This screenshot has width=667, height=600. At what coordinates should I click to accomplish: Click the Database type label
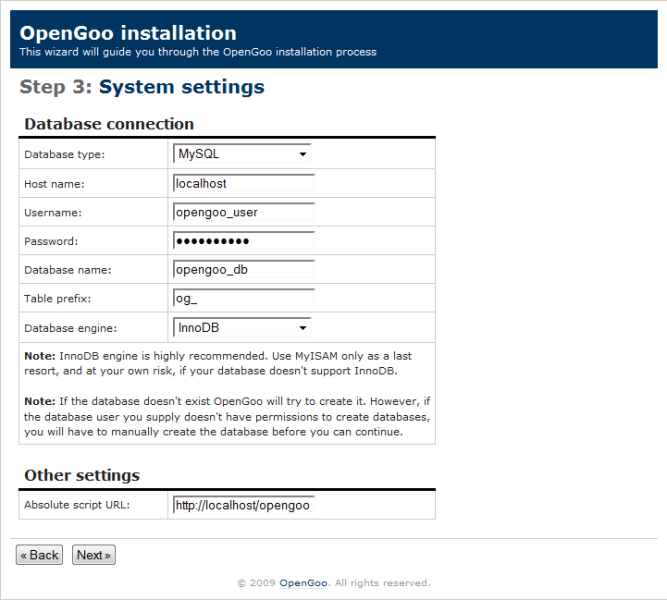(64, 154)
